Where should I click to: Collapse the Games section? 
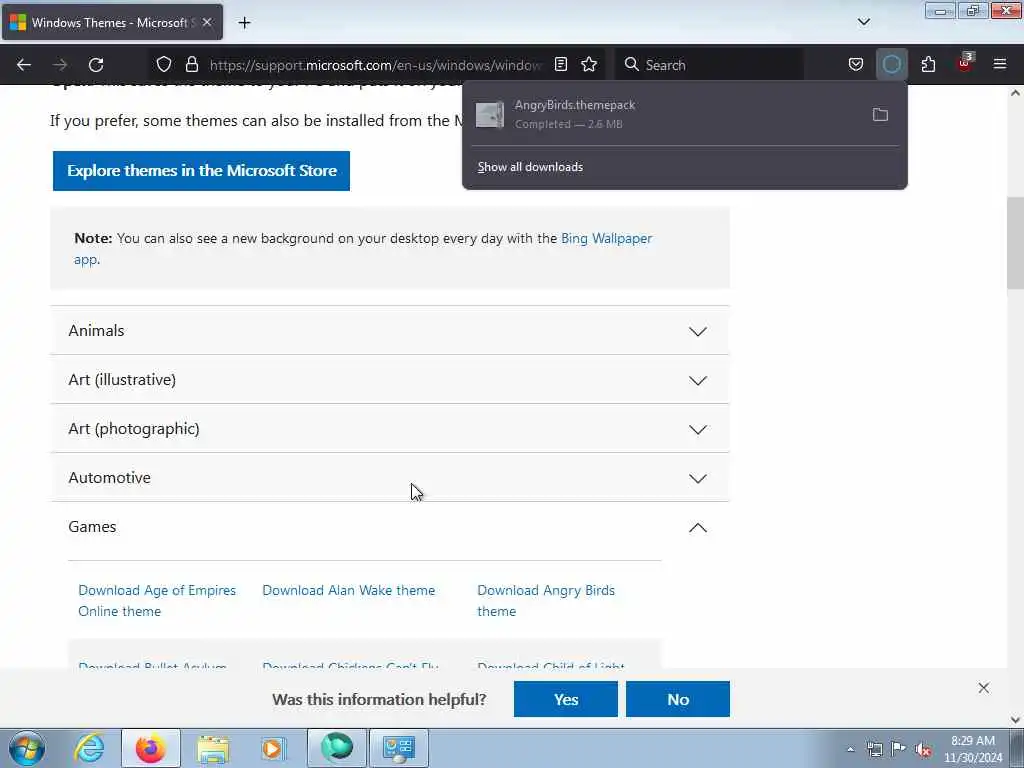point(389,527)
